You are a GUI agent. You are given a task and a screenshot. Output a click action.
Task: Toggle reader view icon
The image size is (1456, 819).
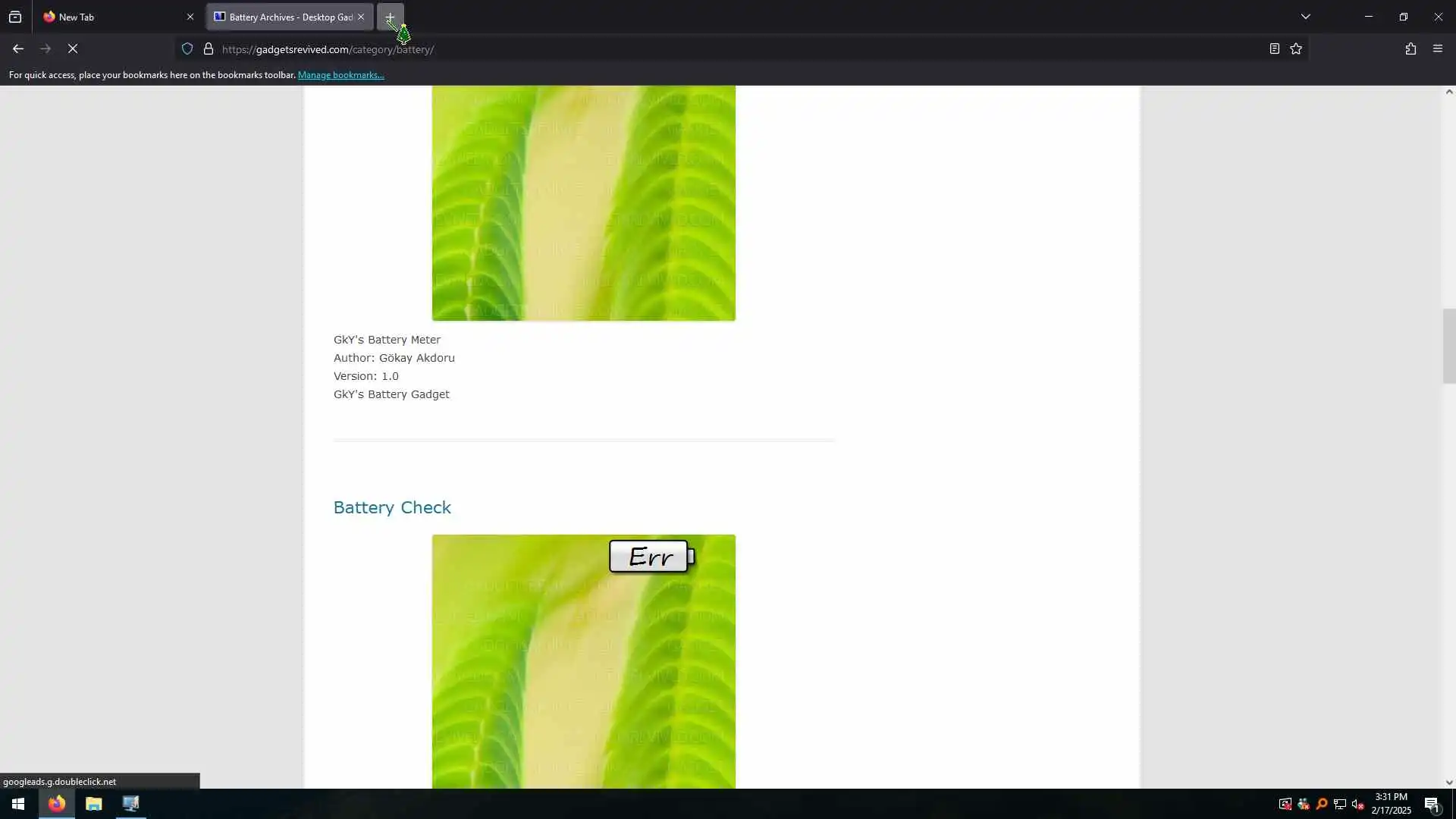point(1274,49)
